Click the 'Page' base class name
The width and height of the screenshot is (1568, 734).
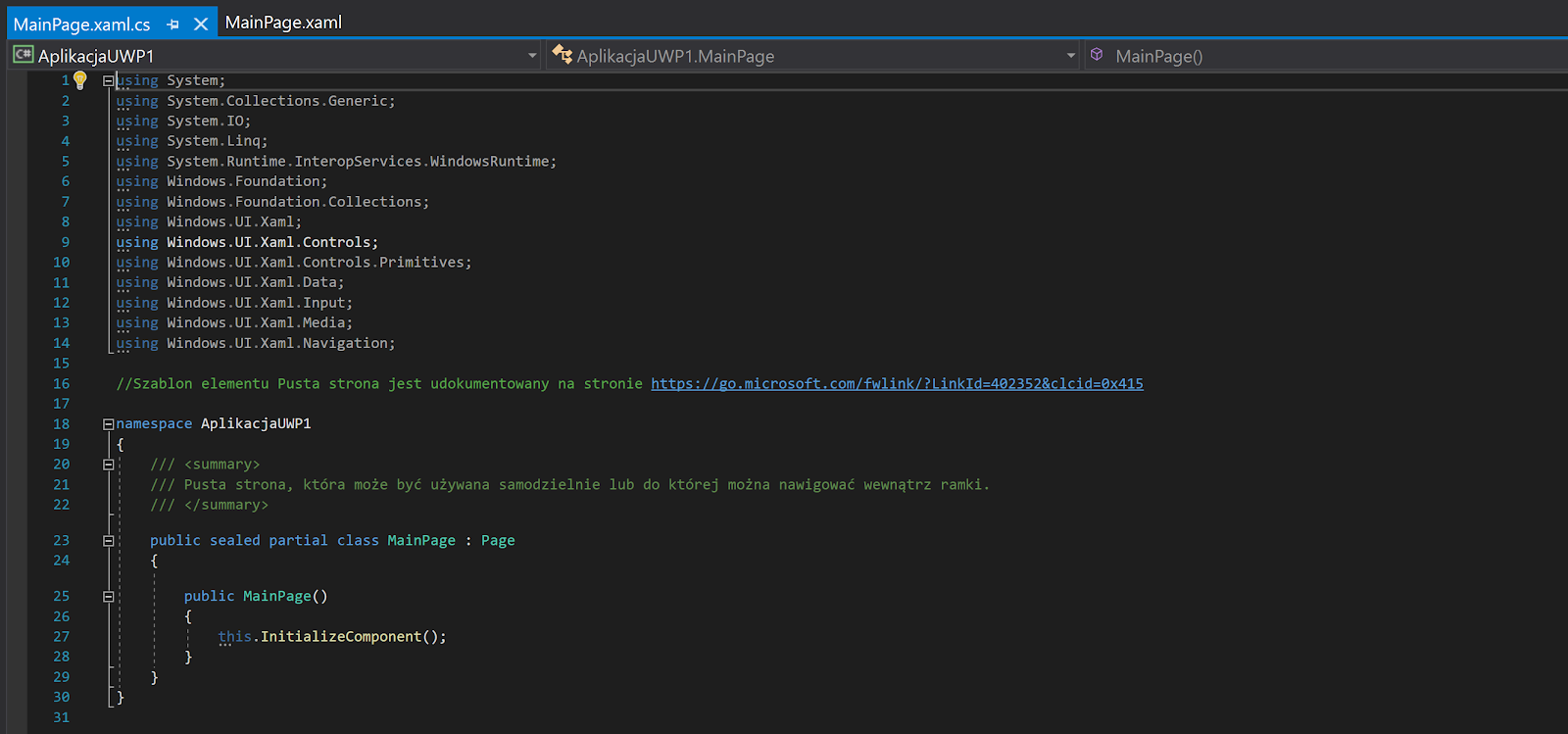(498, 541)
